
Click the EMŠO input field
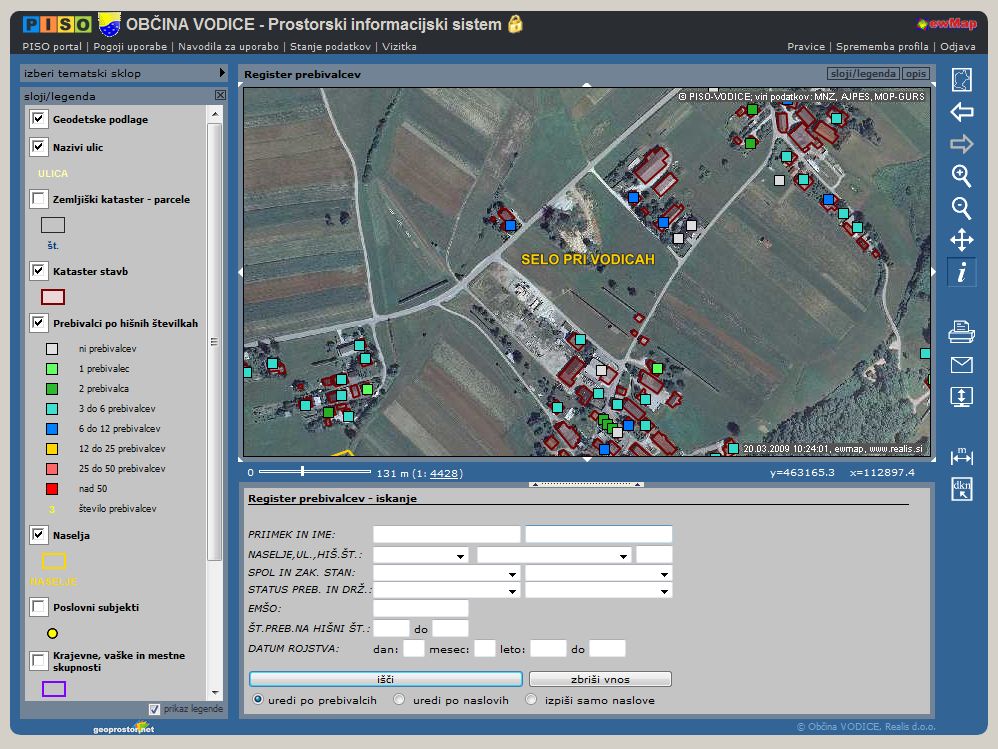coord(420,608)
